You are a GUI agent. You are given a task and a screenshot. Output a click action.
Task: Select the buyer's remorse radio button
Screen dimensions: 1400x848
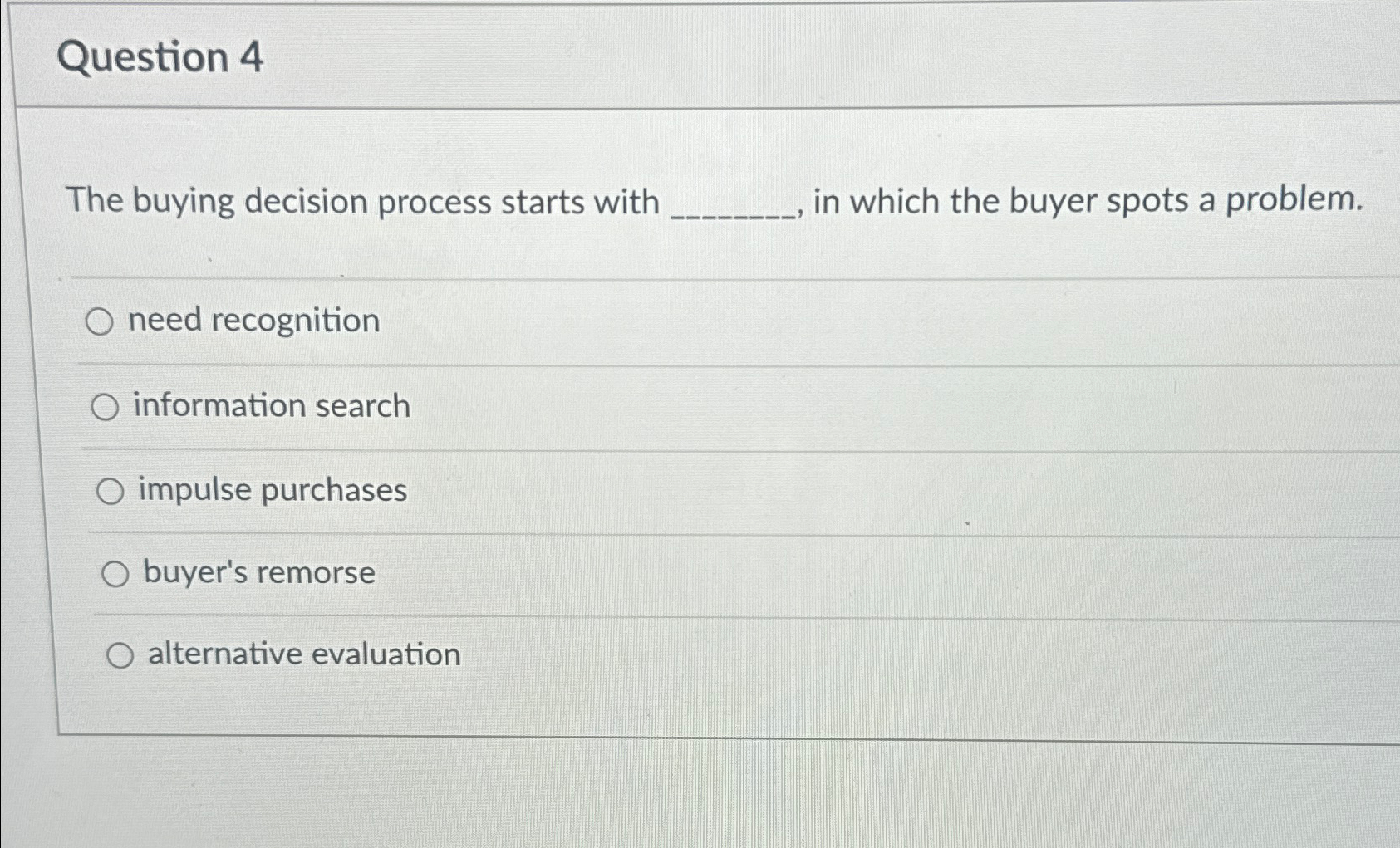pos(115,573)
